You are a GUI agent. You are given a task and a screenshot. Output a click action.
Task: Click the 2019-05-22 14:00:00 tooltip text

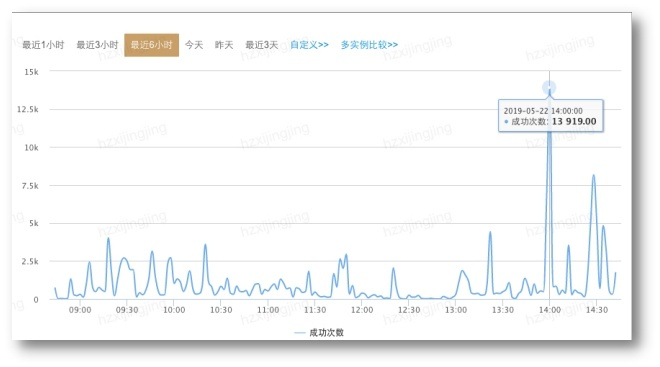(543, 111)
